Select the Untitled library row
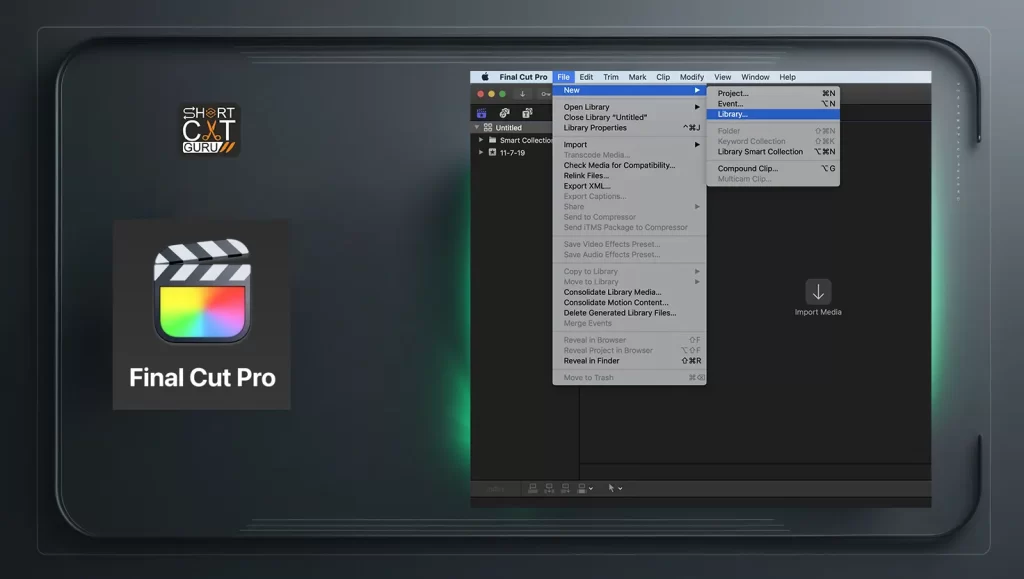1024x579 pixels. tap(512, 127)
